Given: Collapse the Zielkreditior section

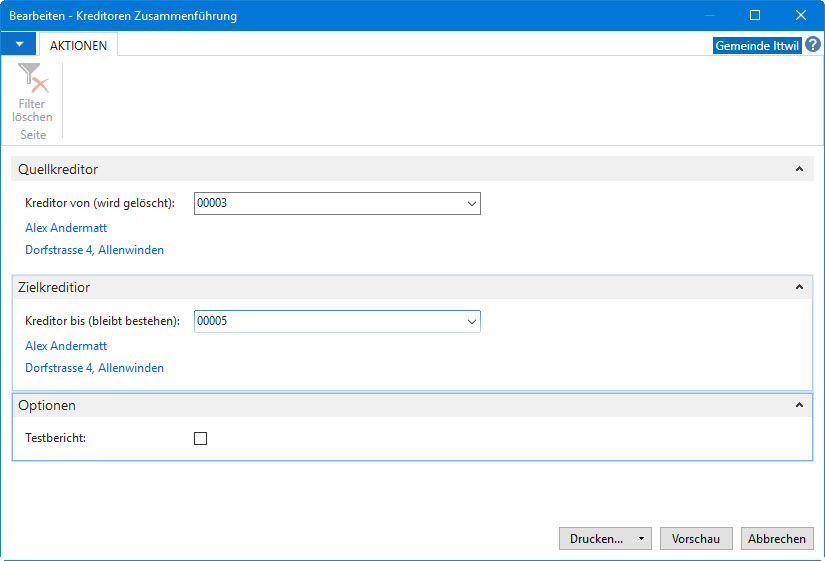Looking at the screenshot, I should [x=799, y=287].
